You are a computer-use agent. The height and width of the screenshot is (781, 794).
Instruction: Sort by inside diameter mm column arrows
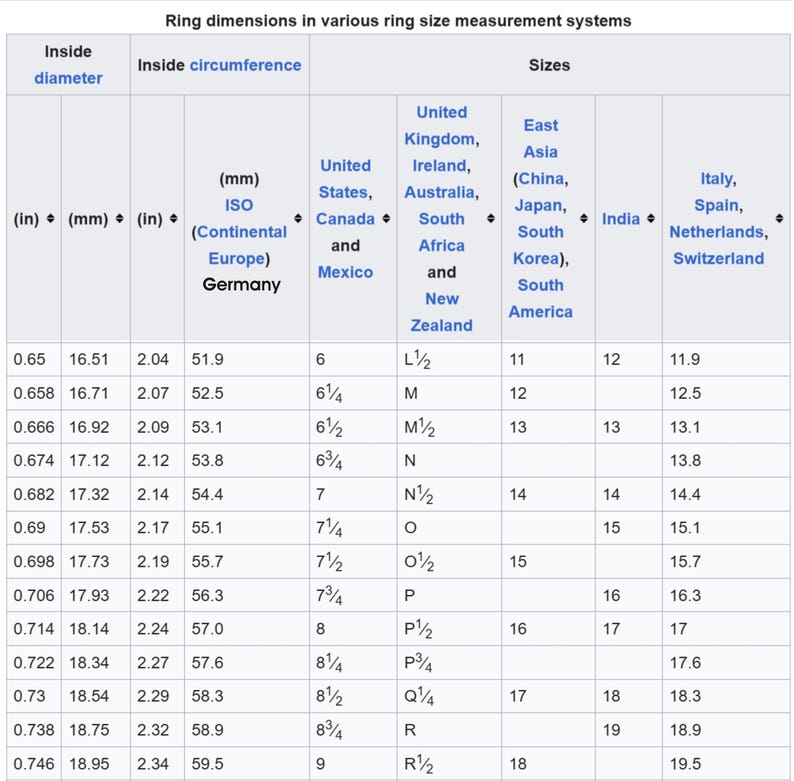pos(120,218)
